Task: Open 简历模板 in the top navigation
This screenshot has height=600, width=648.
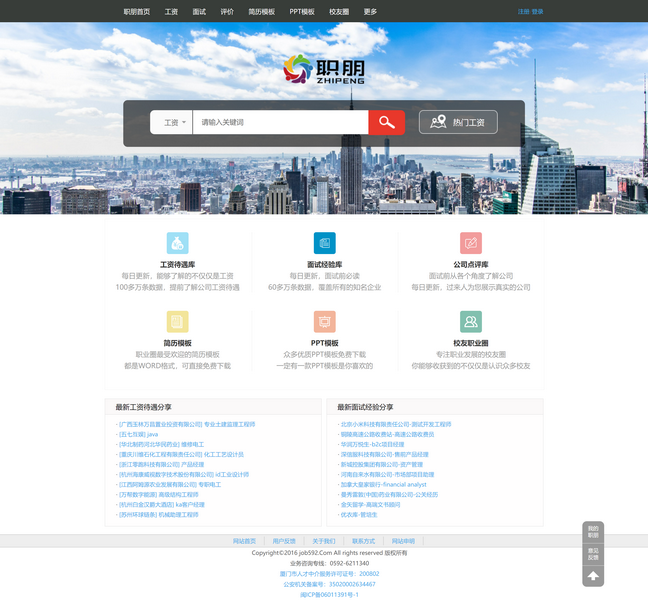Action: [262, 12]
